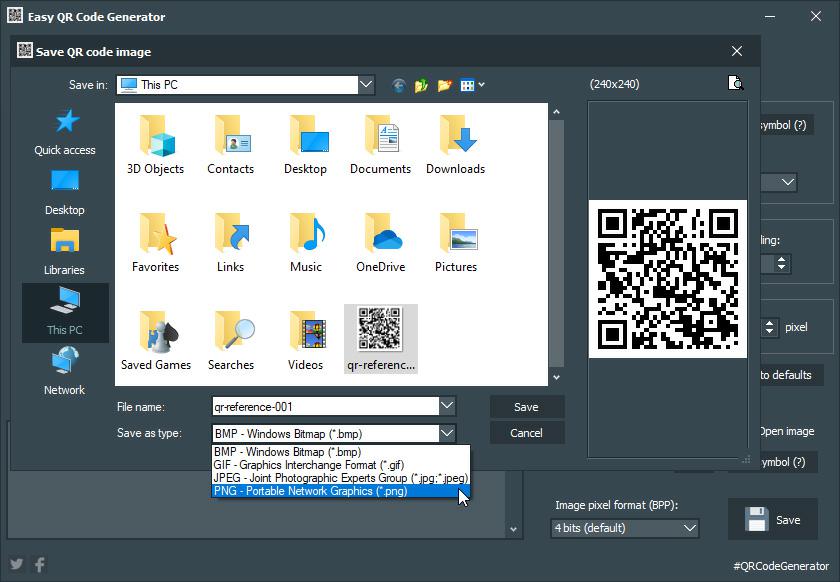Go to Desktop in places sidebar
The image size is (840, 582).
tap(65, 192)
